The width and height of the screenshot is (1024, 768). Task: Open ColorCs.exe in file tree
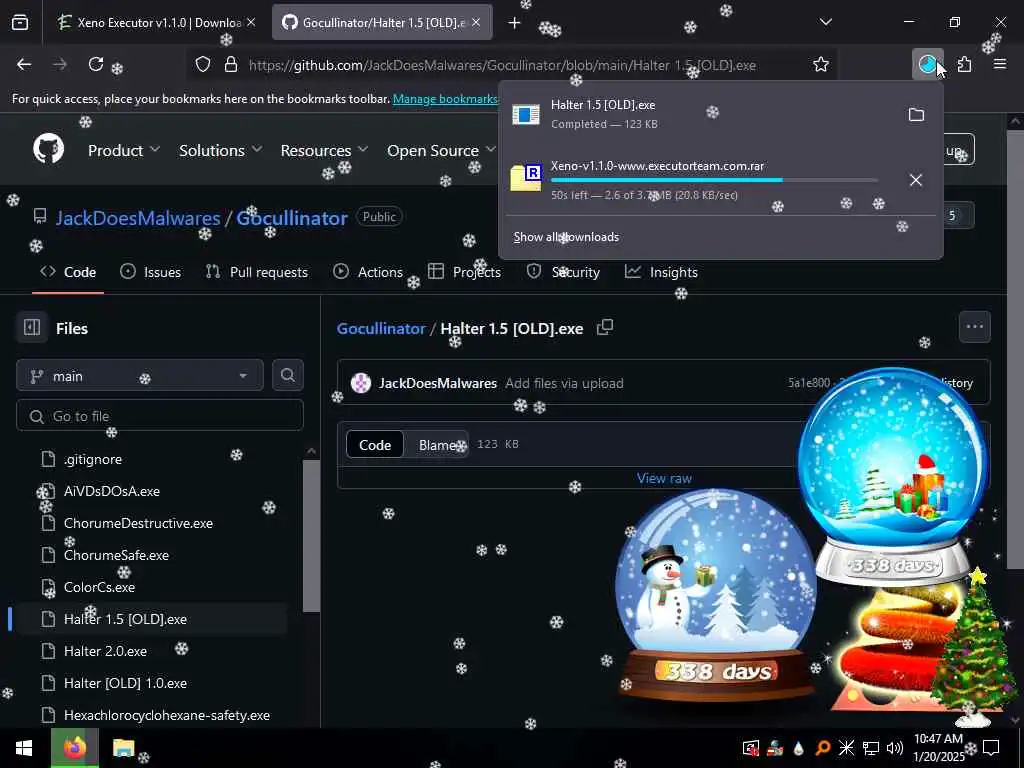point(99,588)
